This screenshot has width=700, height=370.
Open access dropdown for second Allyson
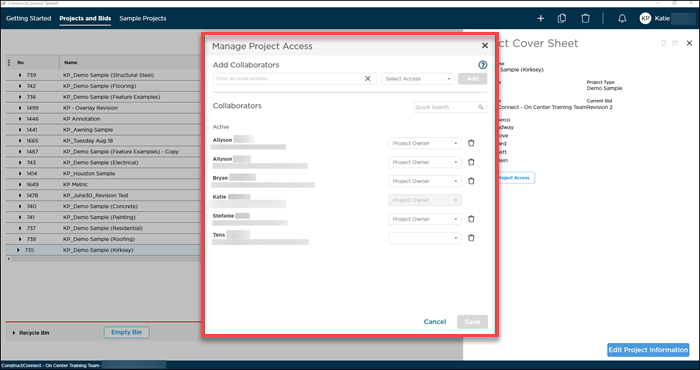(425, 162)
